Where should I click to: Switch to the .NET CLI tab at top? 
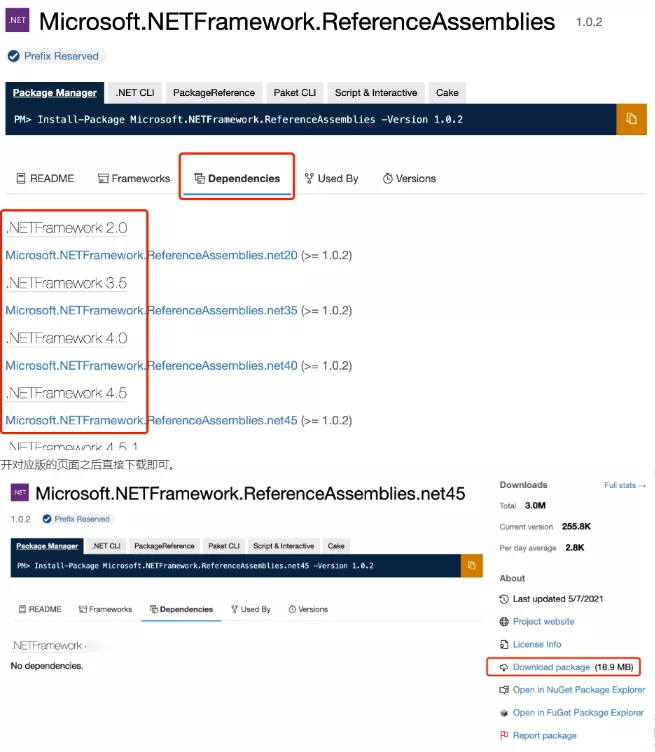pos(135,93)
